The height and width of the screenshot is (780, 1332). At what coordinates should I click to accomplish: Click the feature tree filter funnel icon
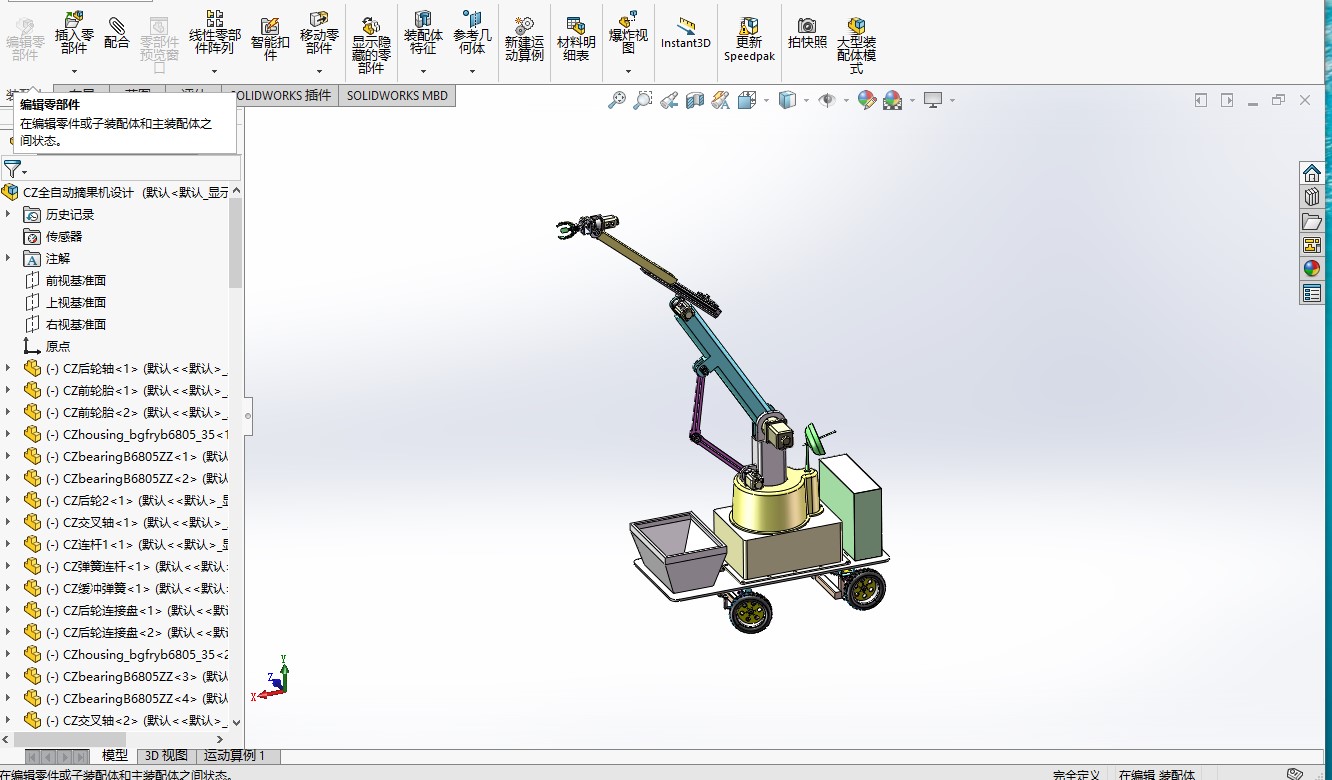pos(12,168)
